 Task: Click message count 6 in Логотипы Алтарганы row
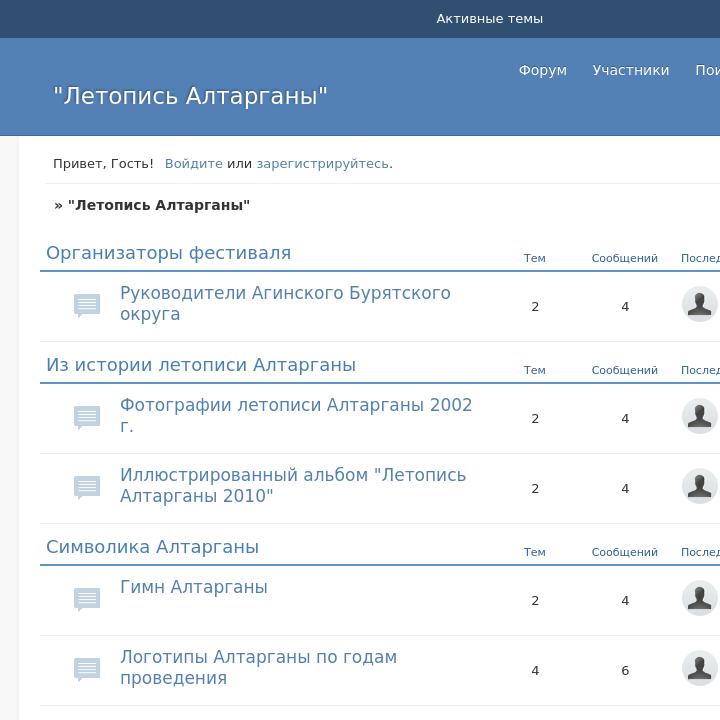coord(625,671)
